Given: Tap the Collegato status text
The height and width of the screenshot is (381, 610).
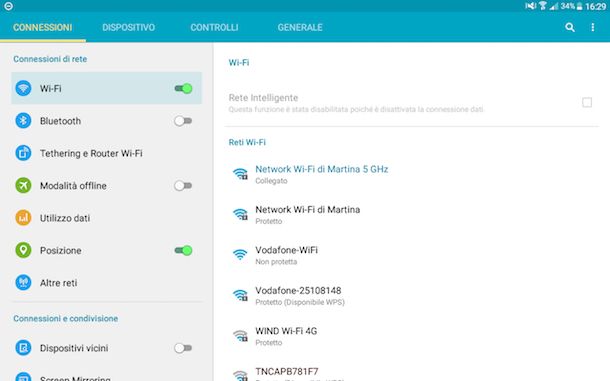Looking at the screenshot, I should [271, 181].
